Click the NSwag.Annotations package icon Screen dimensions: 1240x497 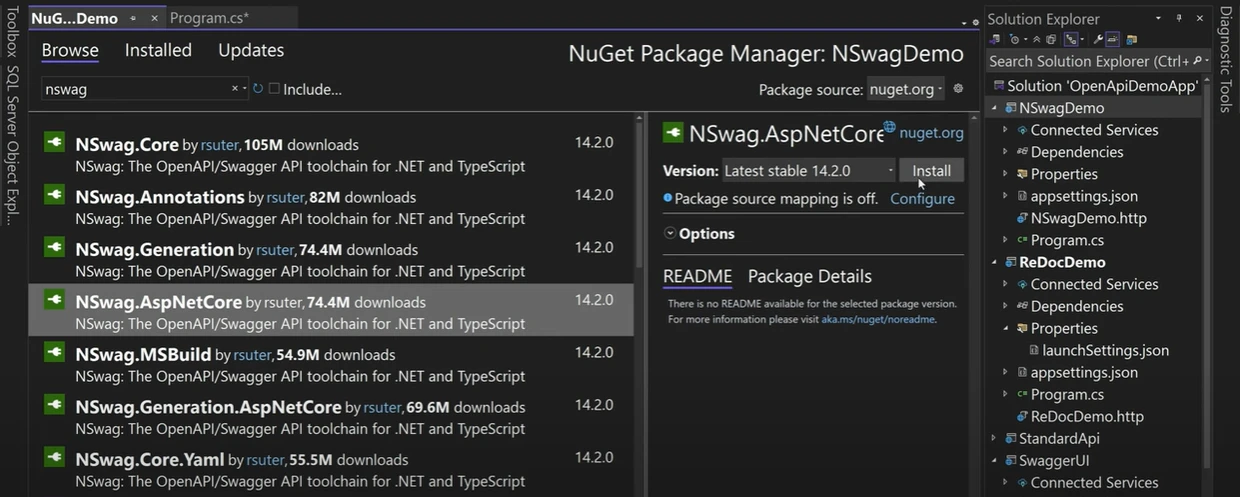[x=54, y=196]
